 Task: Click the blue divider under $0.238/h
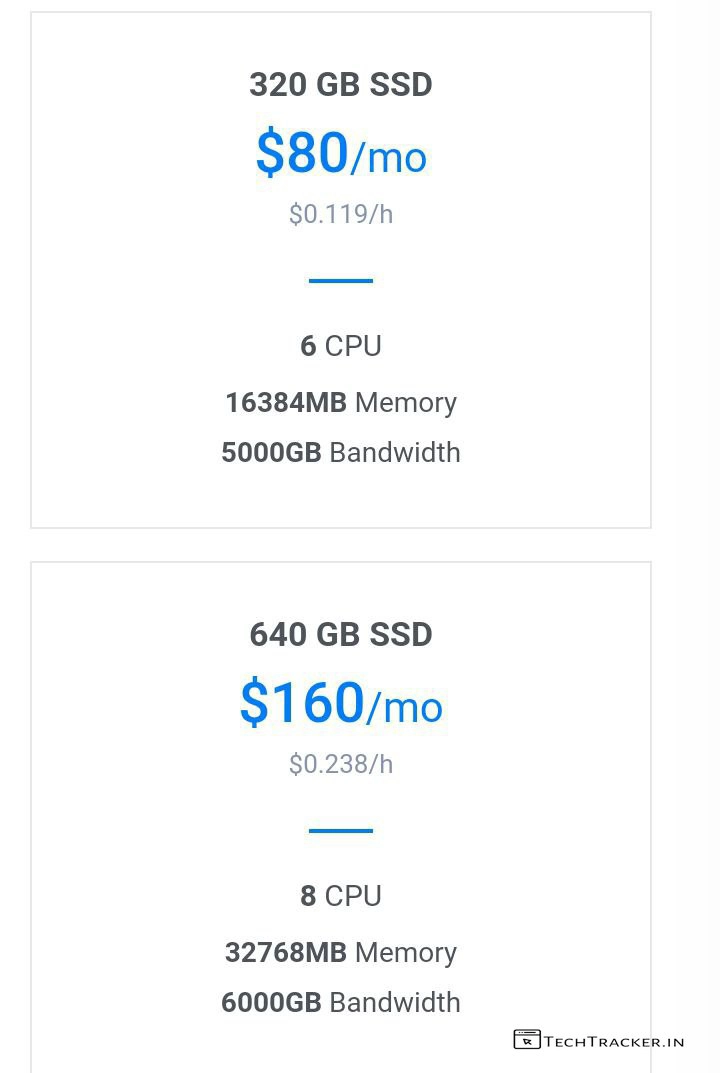pos(341,830)
